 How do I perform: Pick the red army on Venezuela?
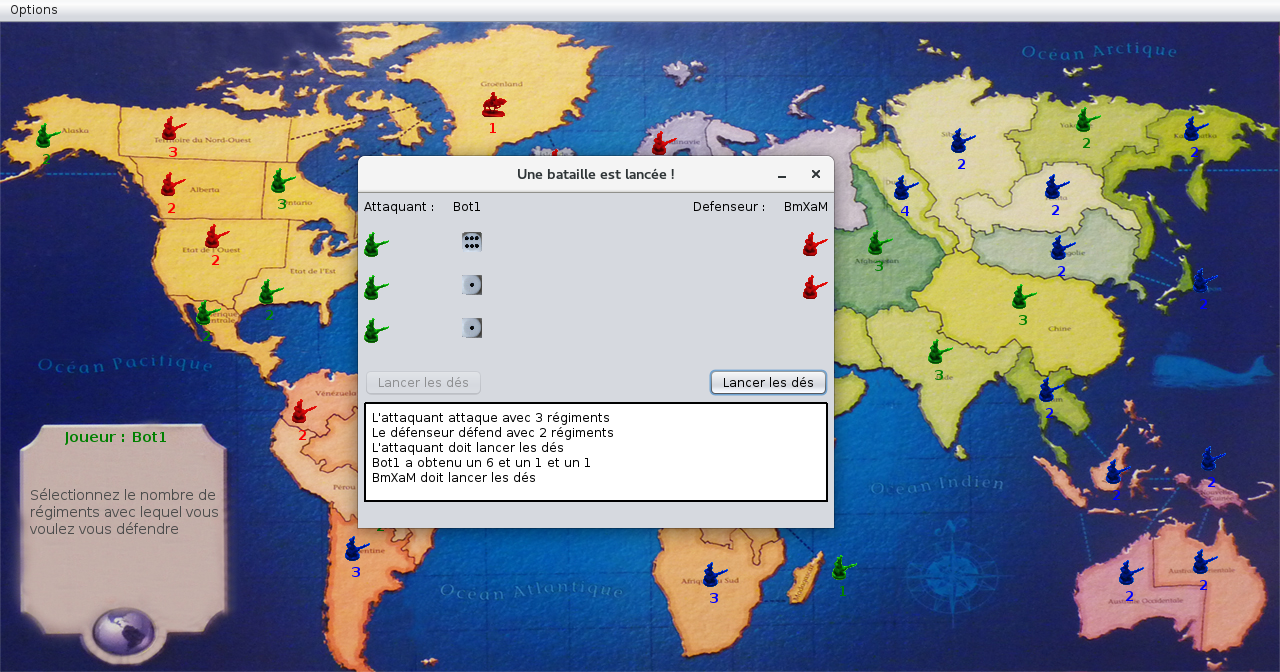[301, 411]
